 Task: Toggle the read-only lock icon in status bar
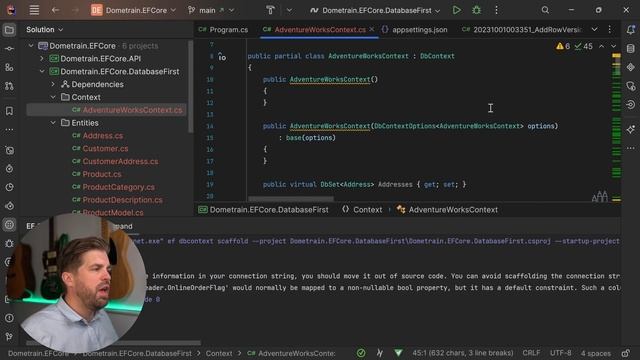(x=626, y=353)
